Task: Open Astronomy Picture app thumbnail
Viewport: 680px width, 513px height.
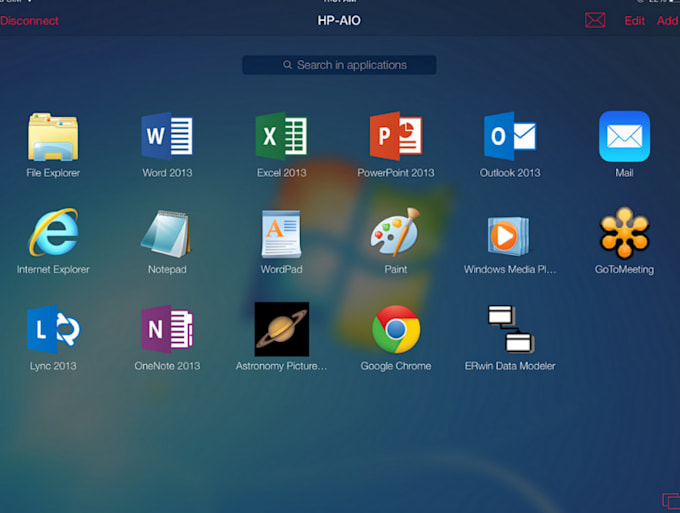Action: click(281, 330)
